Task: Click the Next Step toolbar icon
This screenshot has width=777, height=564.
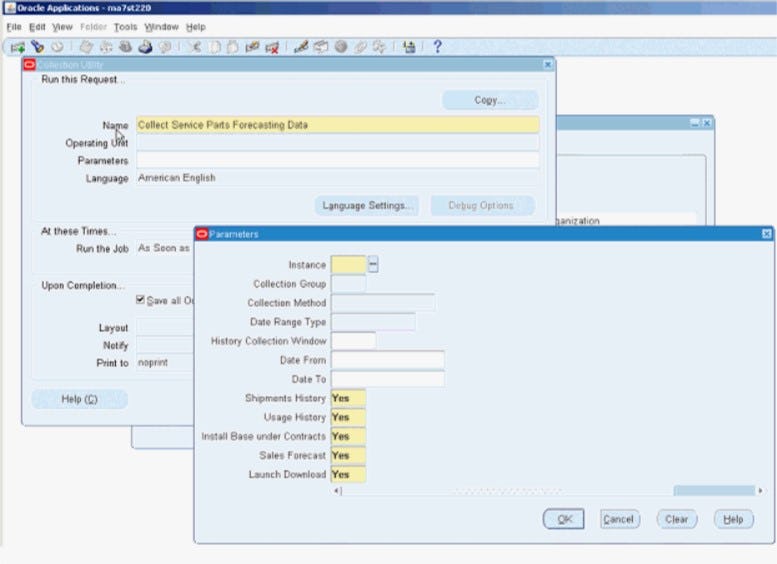Action: (x=106, y=47)
